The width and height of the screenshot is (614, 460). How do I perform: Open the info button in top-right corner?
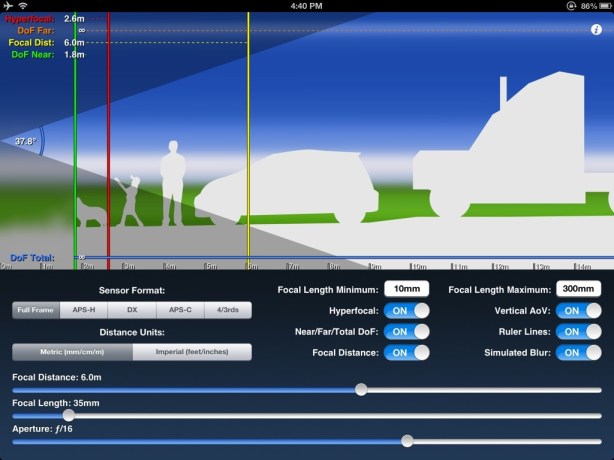596,30
